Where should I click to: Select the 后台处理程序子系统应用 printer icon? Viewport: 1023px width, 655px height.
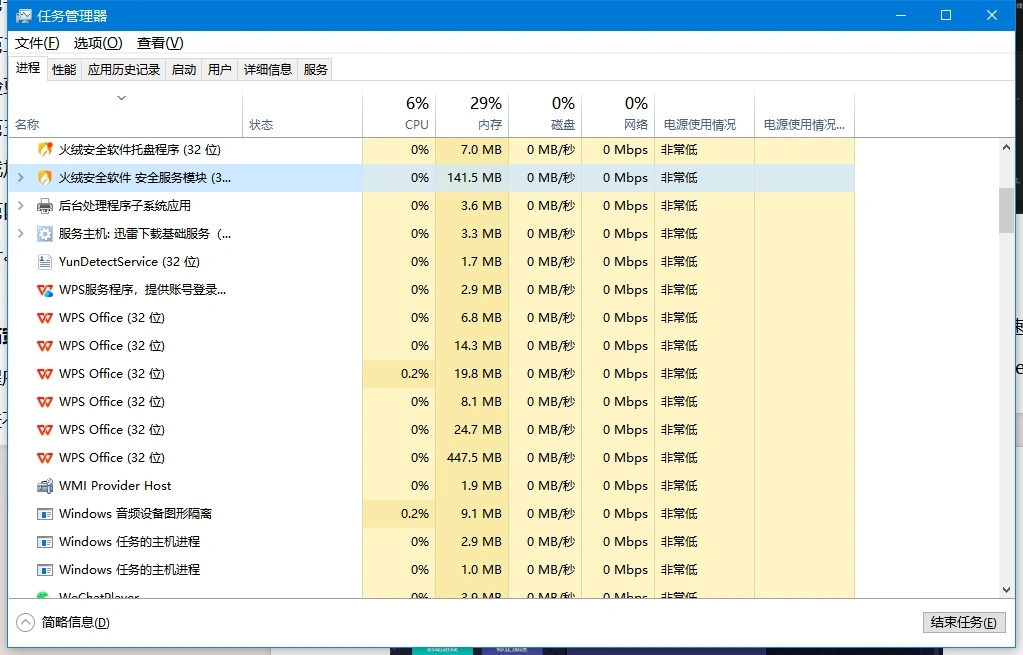[45, 205]
